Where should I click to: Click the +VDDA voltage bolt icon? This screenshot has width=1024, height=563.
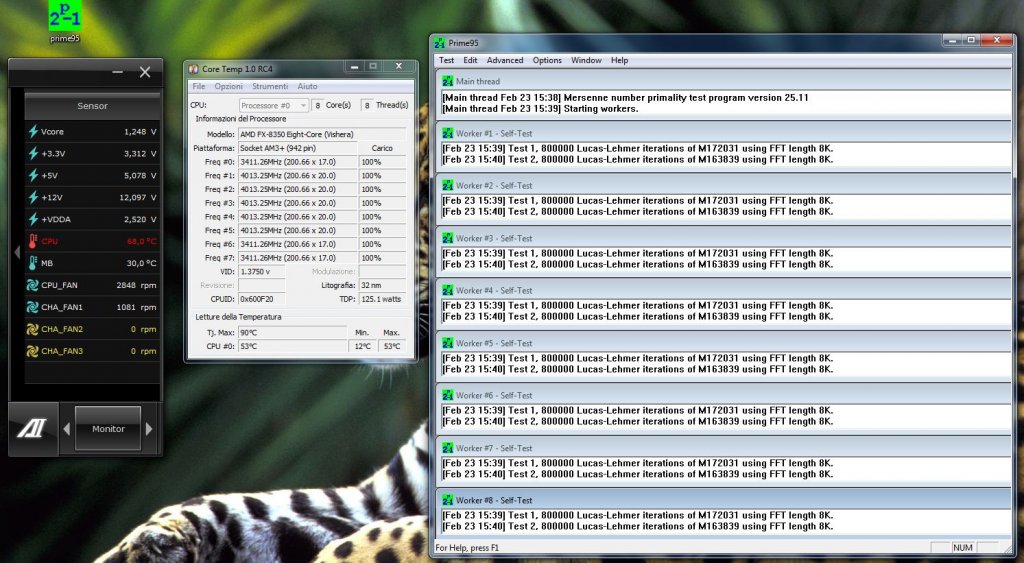[33, 219]
